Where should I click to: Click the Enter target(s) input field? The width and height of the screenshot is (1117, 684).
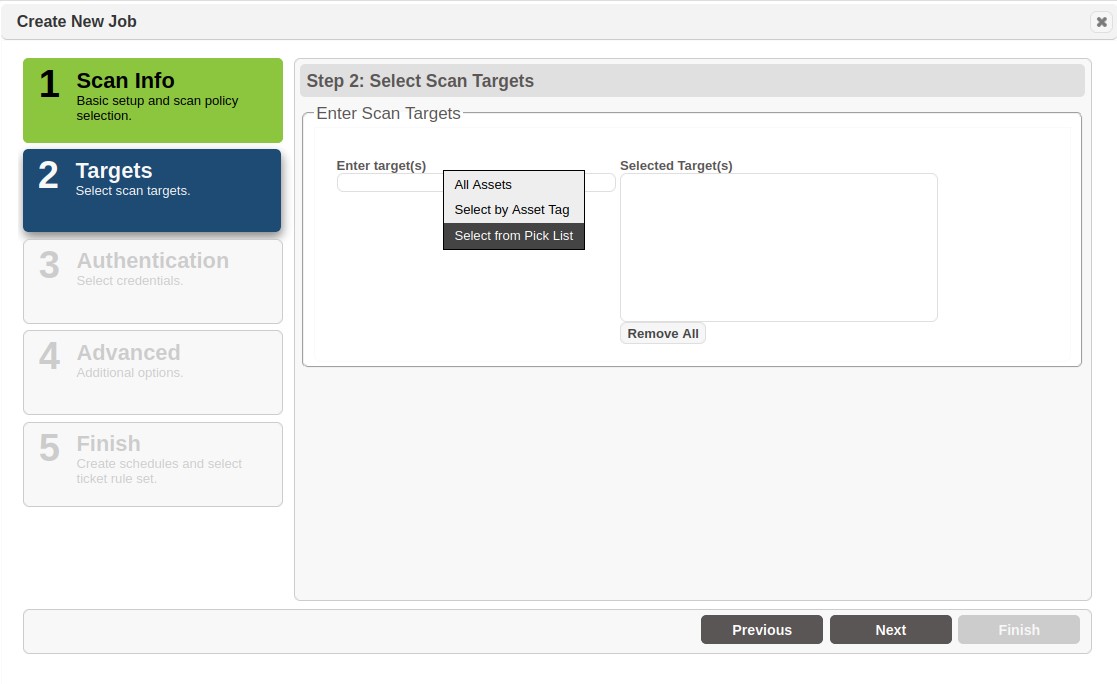click(x=389, y=183)
